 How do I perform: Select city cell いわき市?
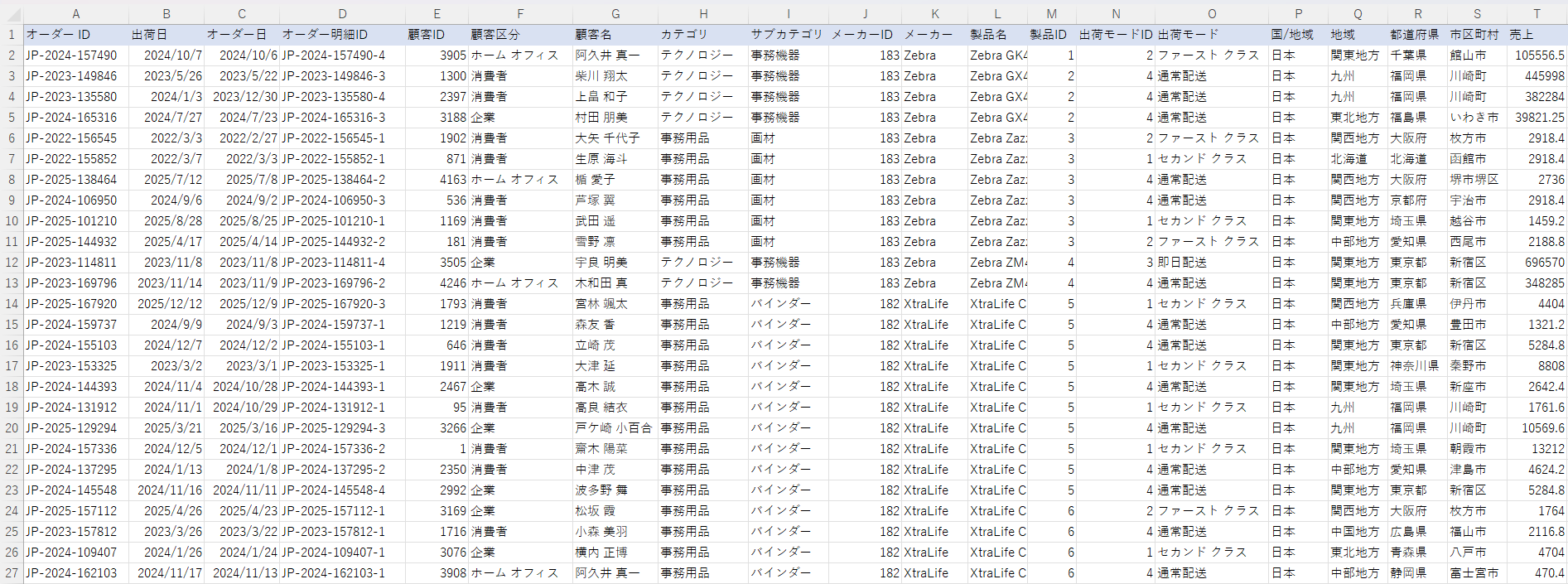click(x=1477, y=117)
